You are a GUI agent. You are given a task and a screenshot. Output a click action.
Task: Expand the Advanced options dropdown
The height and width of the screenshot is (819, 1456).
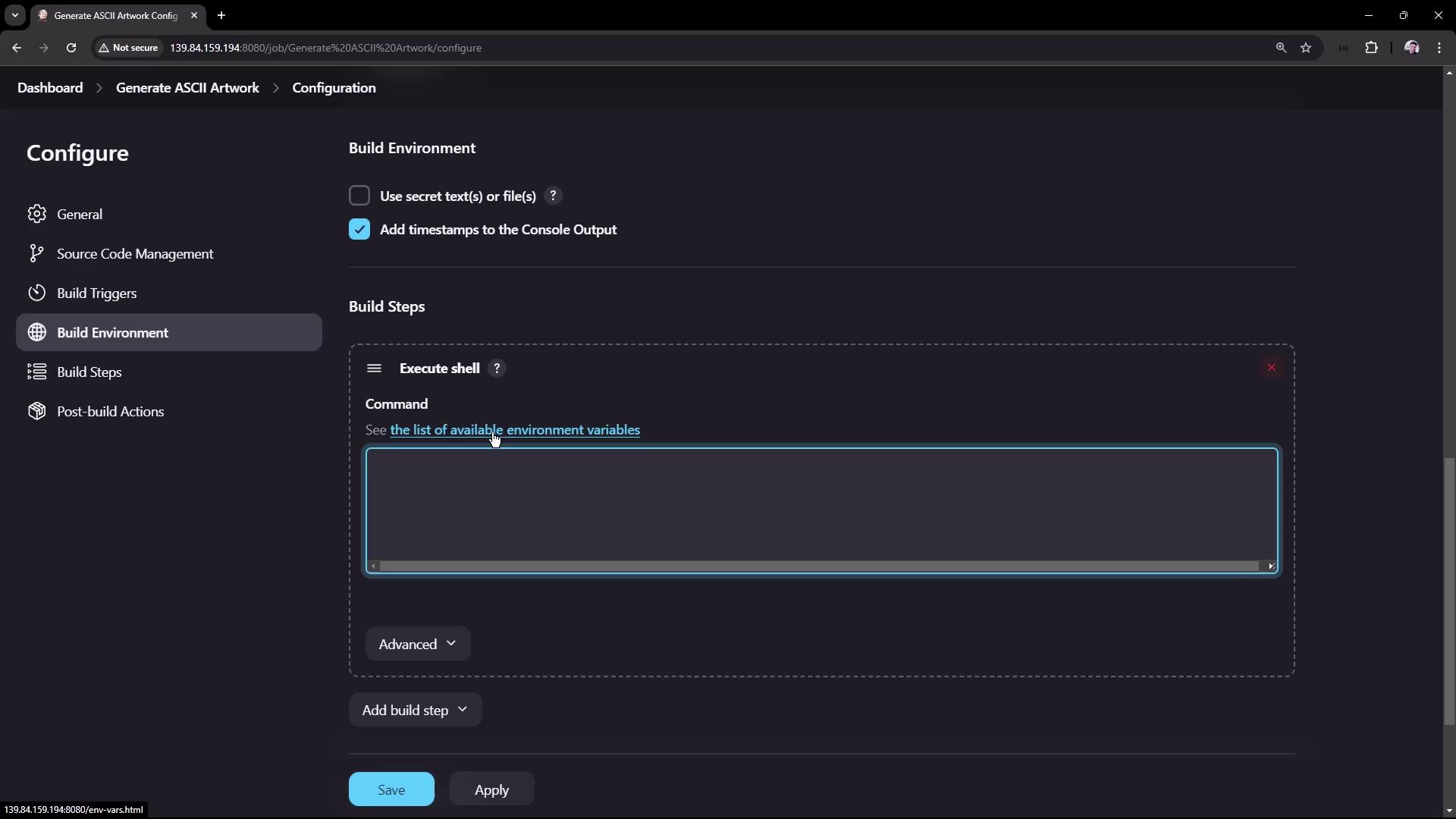coord(418,644)
